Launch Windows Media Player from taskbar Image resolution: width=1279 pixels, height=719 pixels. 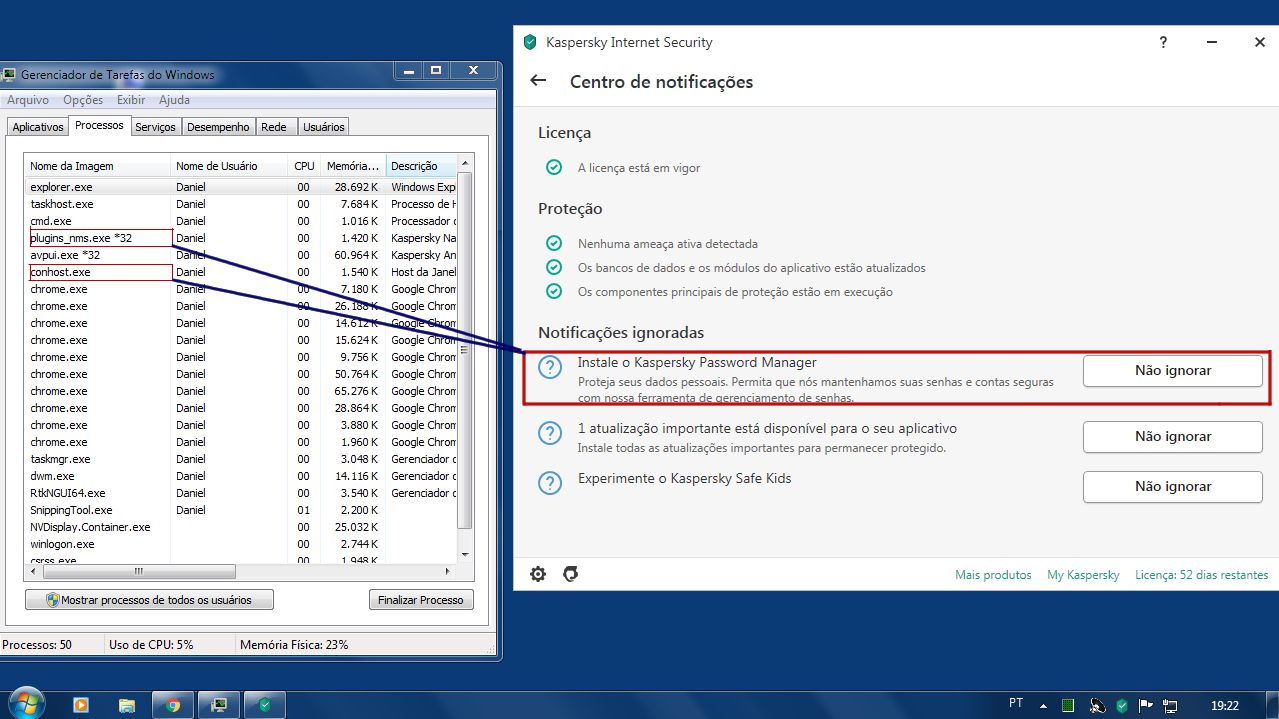click(82, 705)
